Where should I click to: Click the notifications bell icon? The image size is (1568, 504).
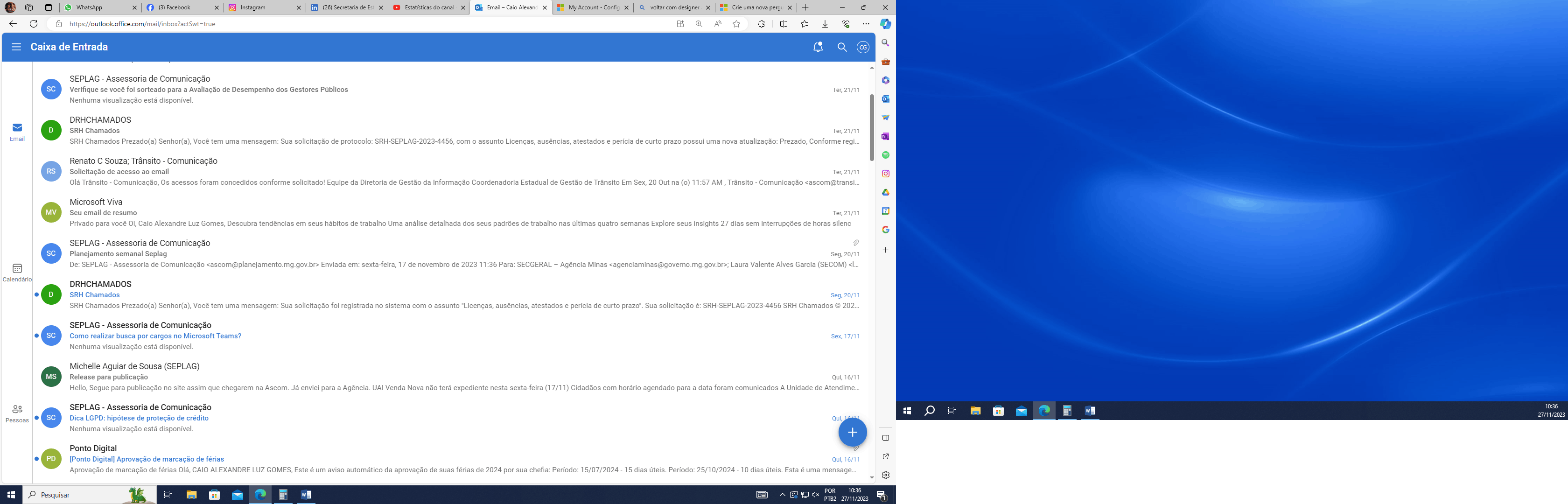818,47
